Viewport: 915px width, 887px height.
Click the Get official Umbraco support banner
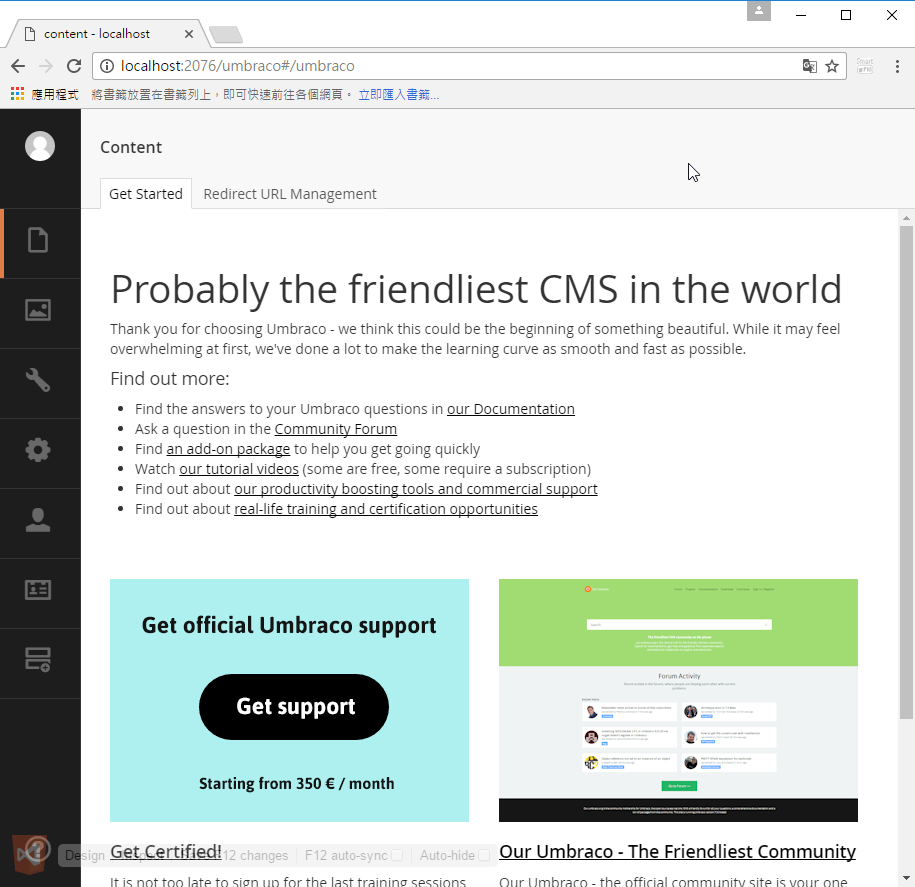coord(289,700)
